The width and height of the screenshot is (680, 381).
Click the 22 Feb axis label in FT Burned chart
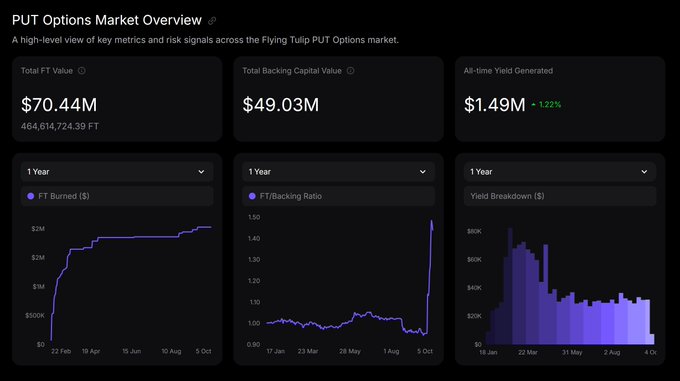61,351
